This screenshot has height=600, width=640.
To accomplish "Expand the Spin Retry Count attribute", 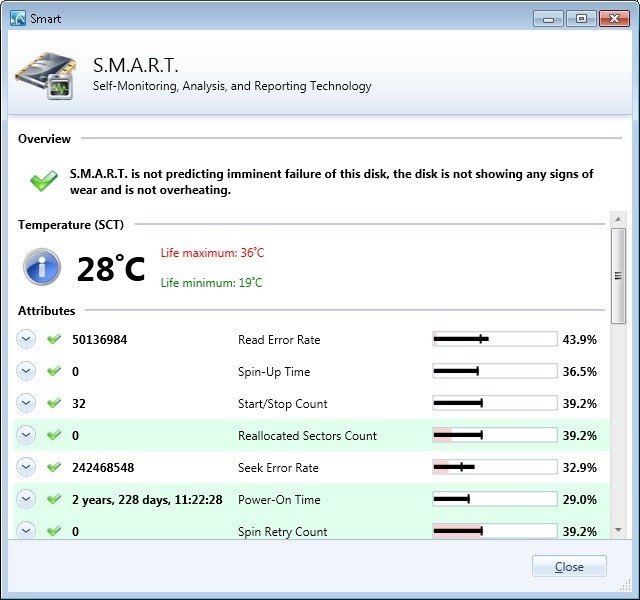I will click(26, 530).
